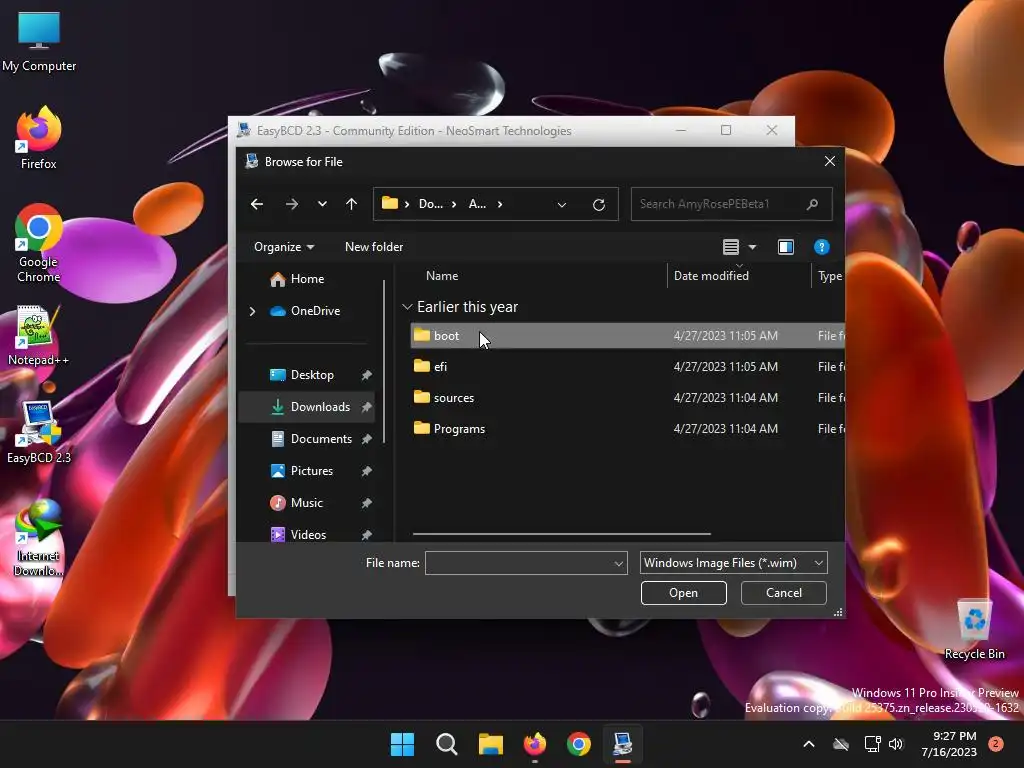Close the Browse for File dialog
The width and height of the screenshot is (1024, 768).
pos(829,161)
